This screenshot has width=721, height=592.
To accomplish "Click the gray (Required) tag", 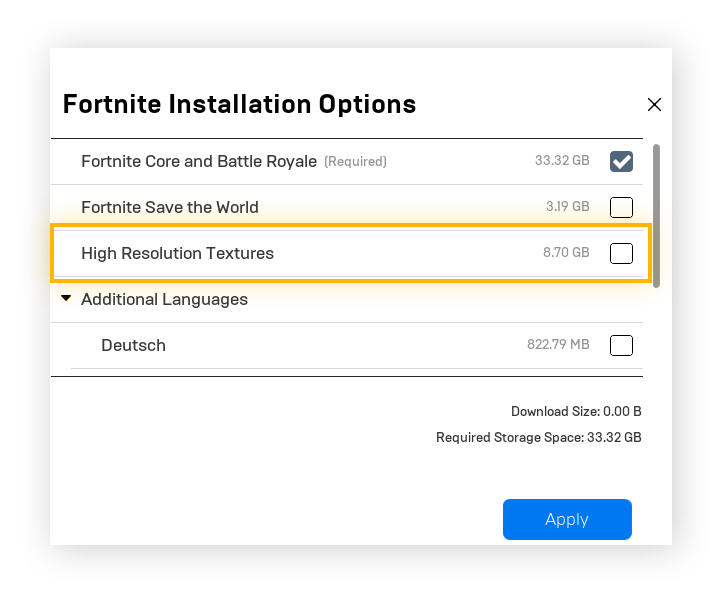I will click(355, 161).
